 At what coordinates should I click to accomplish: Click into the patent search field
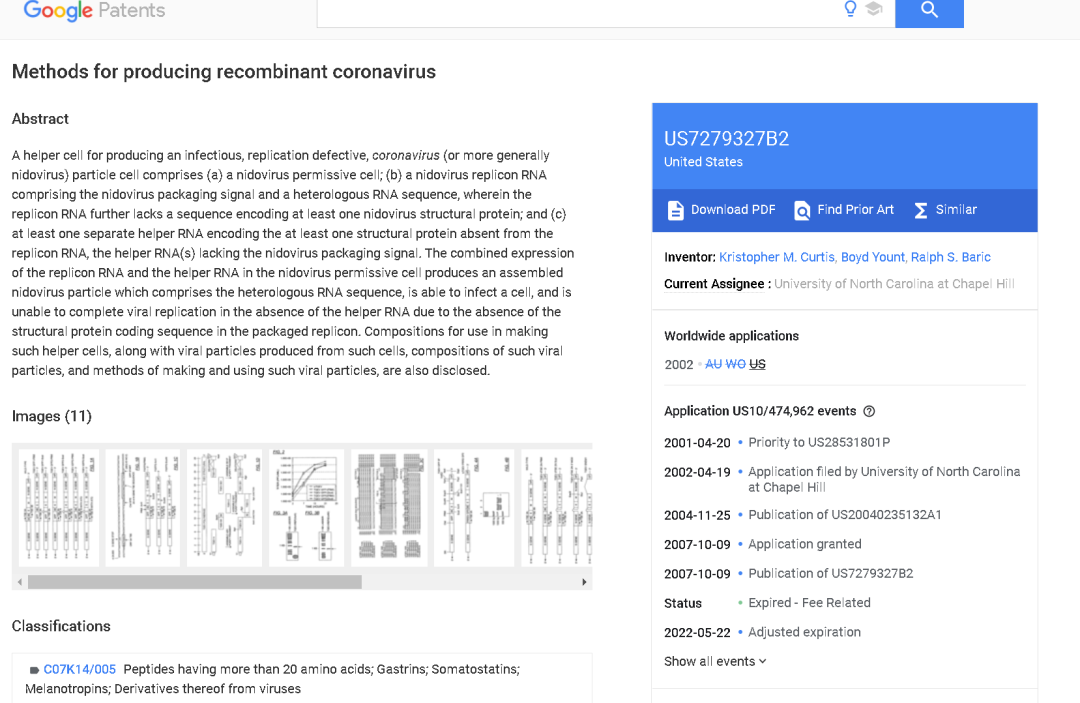pos(580,10)
